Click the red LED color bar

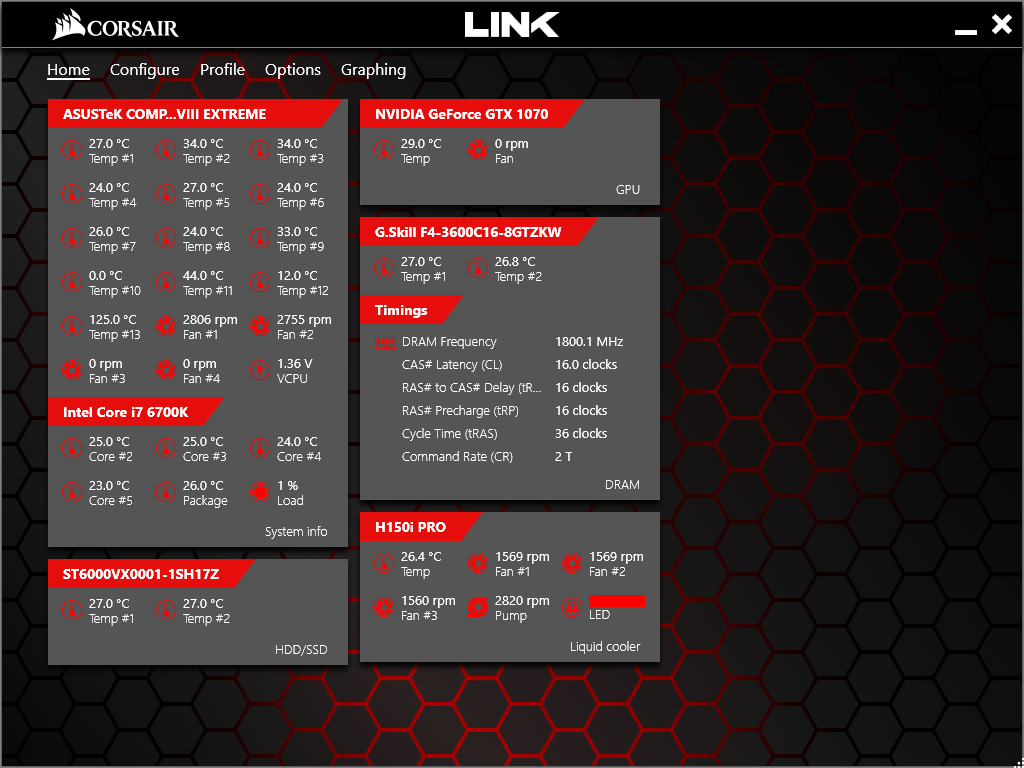(x=617, y=601)
